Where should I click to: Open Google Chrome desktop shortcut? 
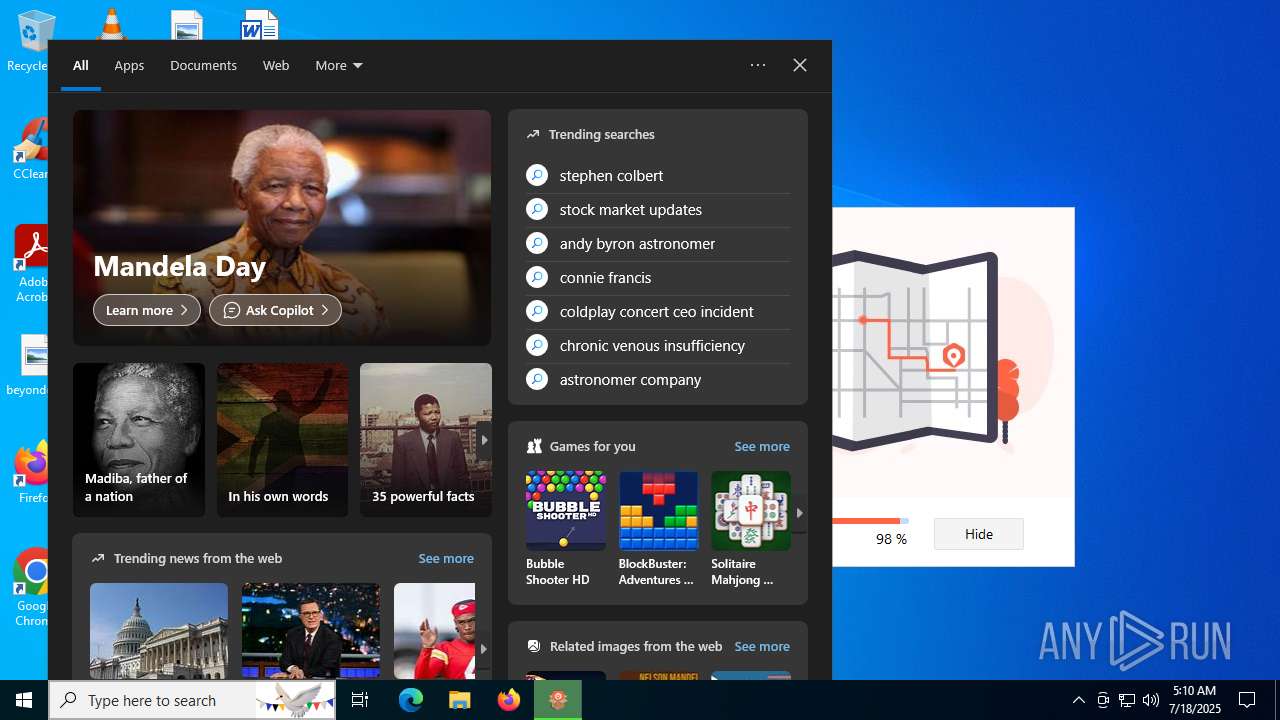click(30, 588)
